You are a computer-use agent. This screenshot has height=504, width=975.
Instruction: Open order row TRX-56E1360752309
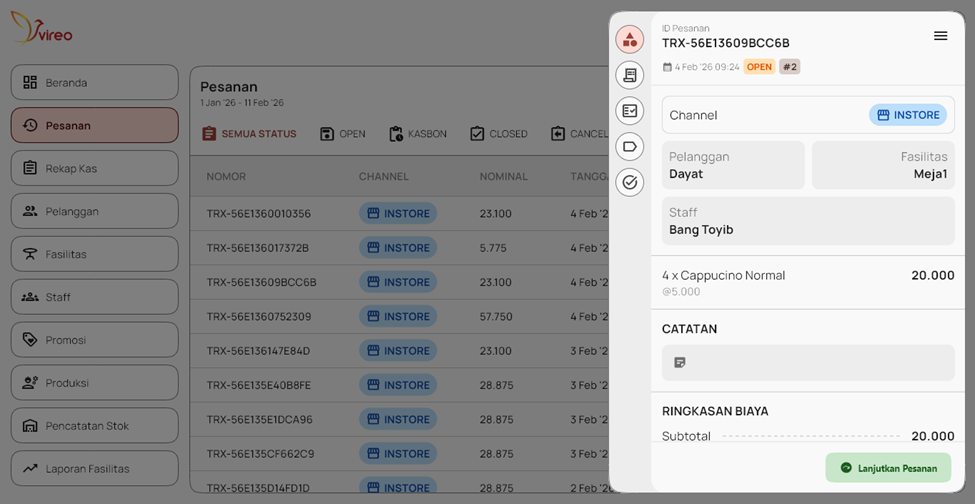coord(260,317)
